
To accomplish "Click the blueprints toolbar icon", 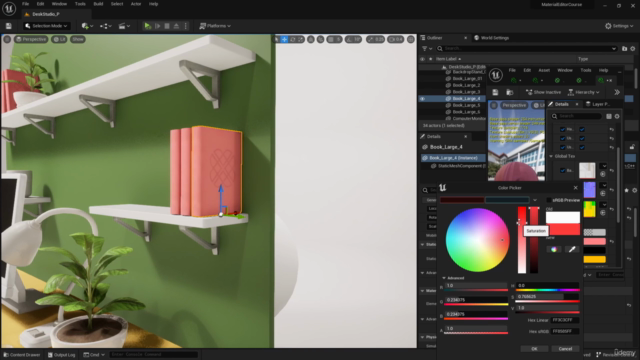I will [104, 26].
